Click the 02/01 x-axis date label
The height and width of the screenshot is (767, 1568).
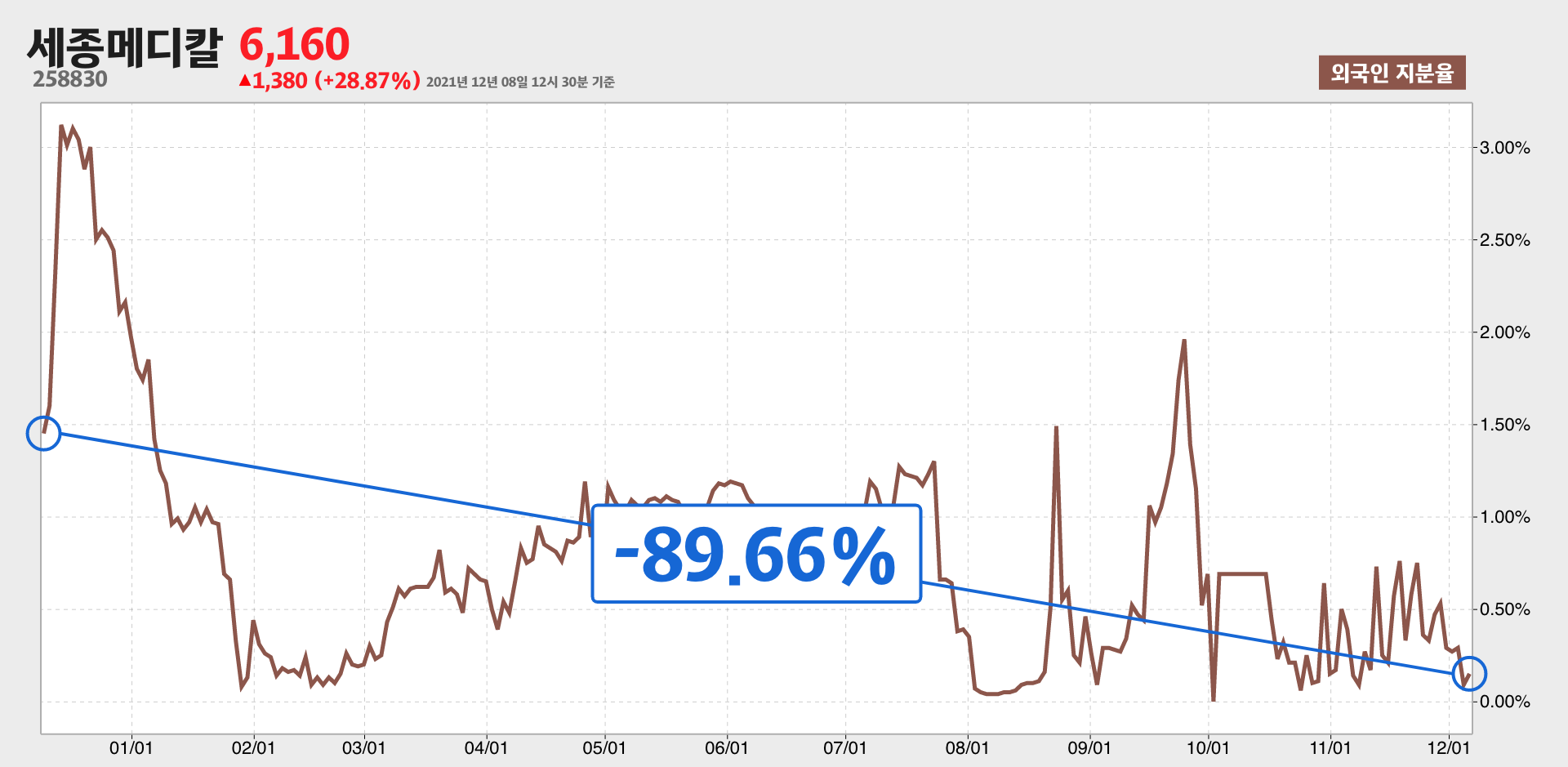click(254, 748)
